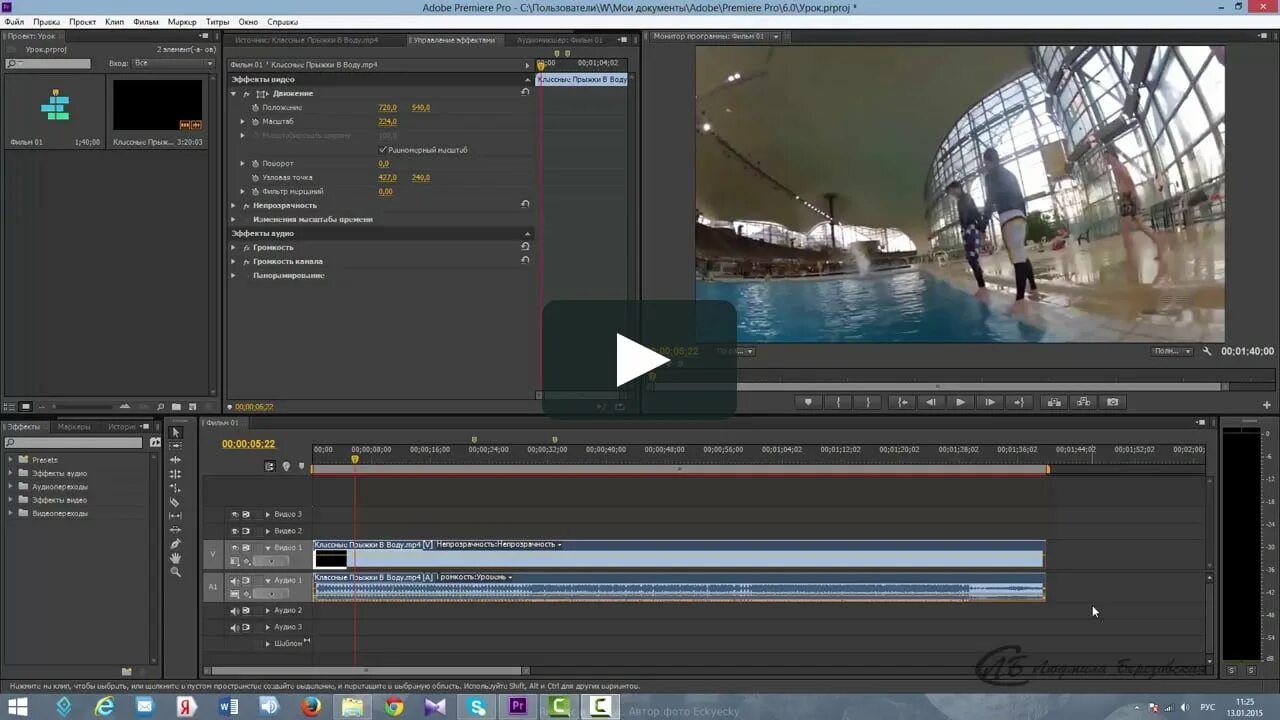Click the Lift button
The image size is (1280, 720).
pyautogui.click(x=1054, y=402)
